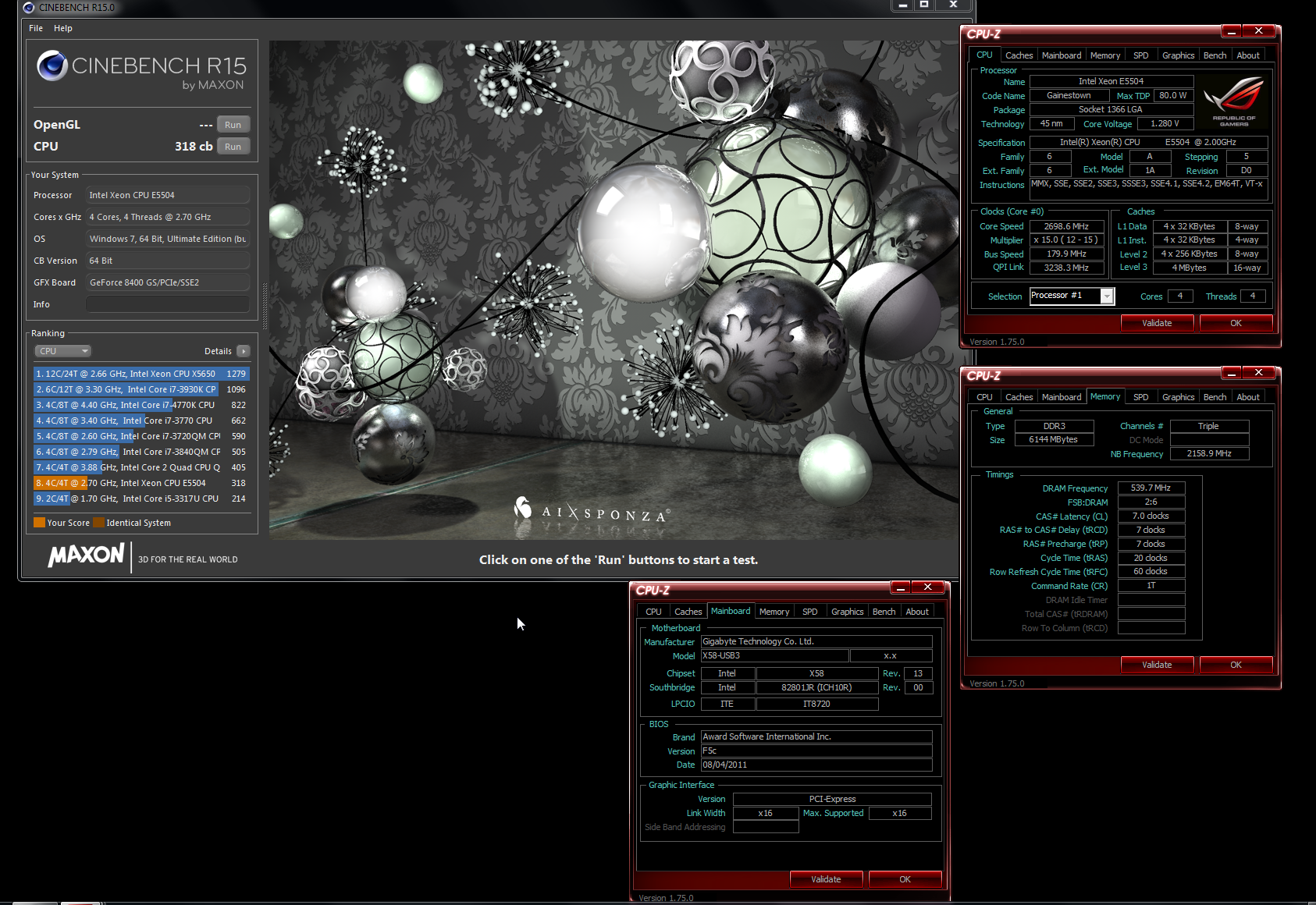Viewport: 1316px width, 905px height.
Task: Minimize the Cinebench R15 window
Action: coord(903,5)
